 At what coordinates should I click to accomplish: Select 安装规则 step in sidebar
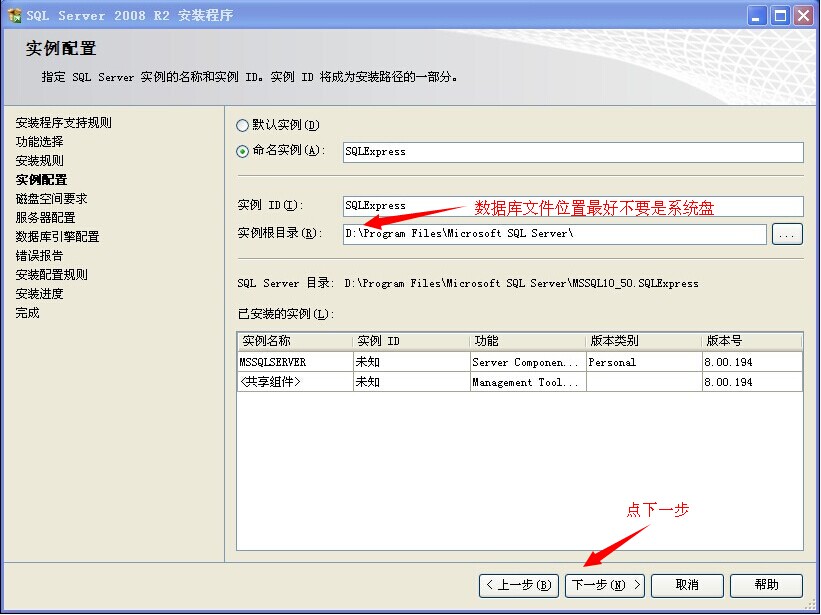(39, 161)
